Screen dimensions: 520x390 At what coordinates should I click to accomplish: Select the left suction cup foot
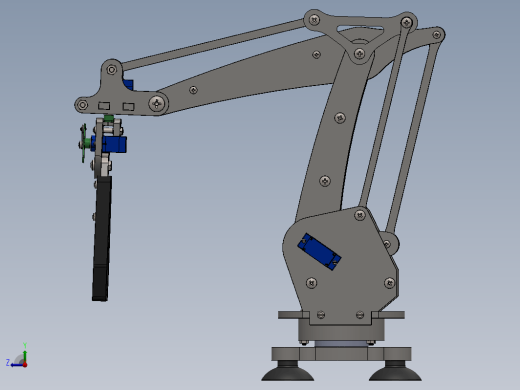point(288,371)
